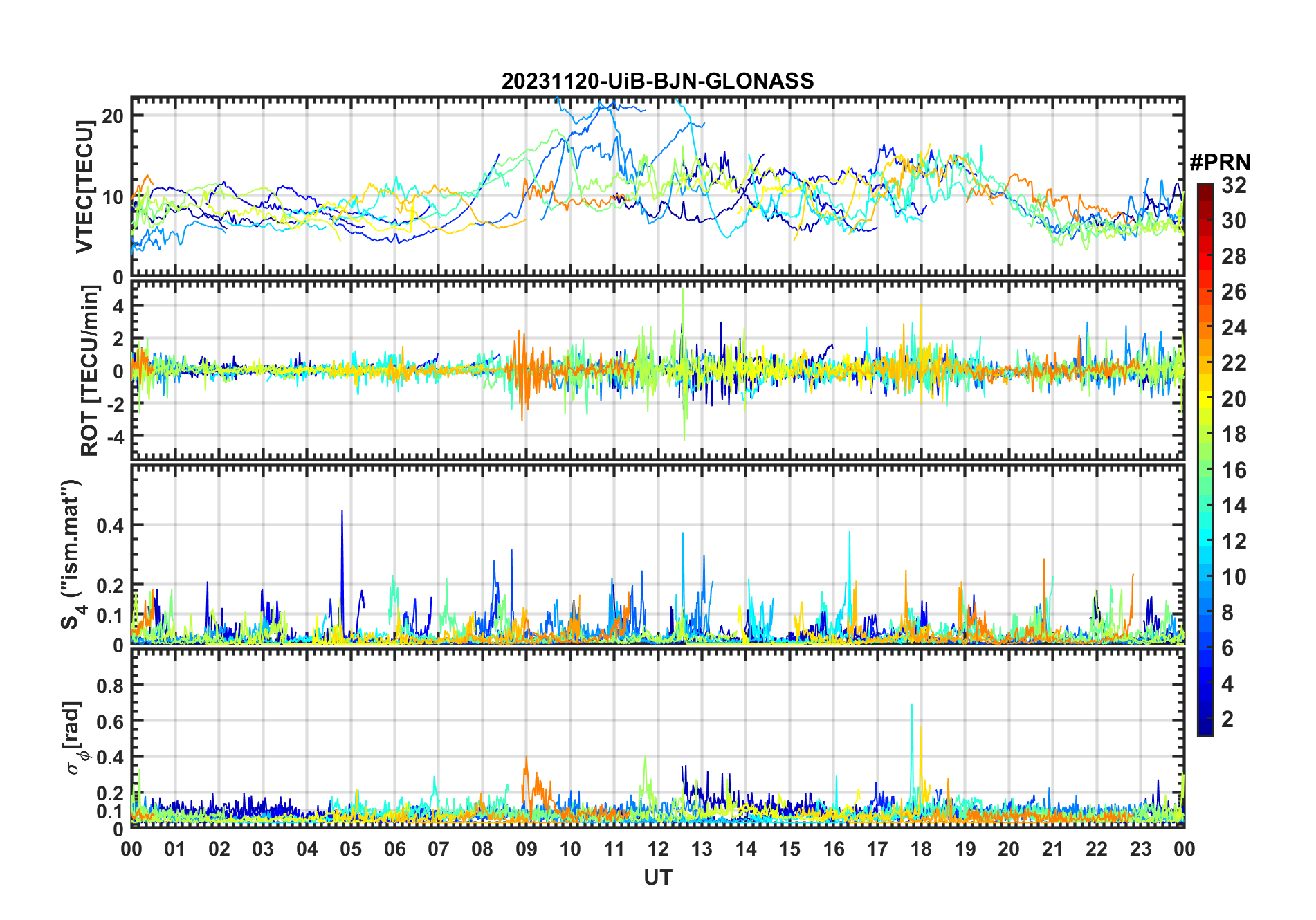Screen dimensions: 1316x920
Task: Click x-axis tick label 03
Action: (263, 849)
